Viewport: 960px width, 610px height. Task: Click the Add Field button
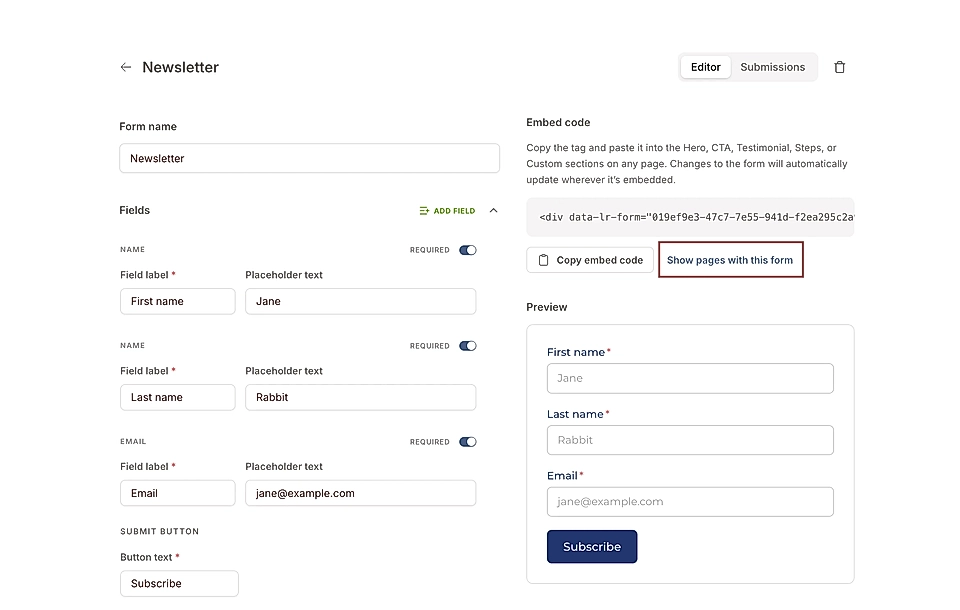tap(447, 211)
